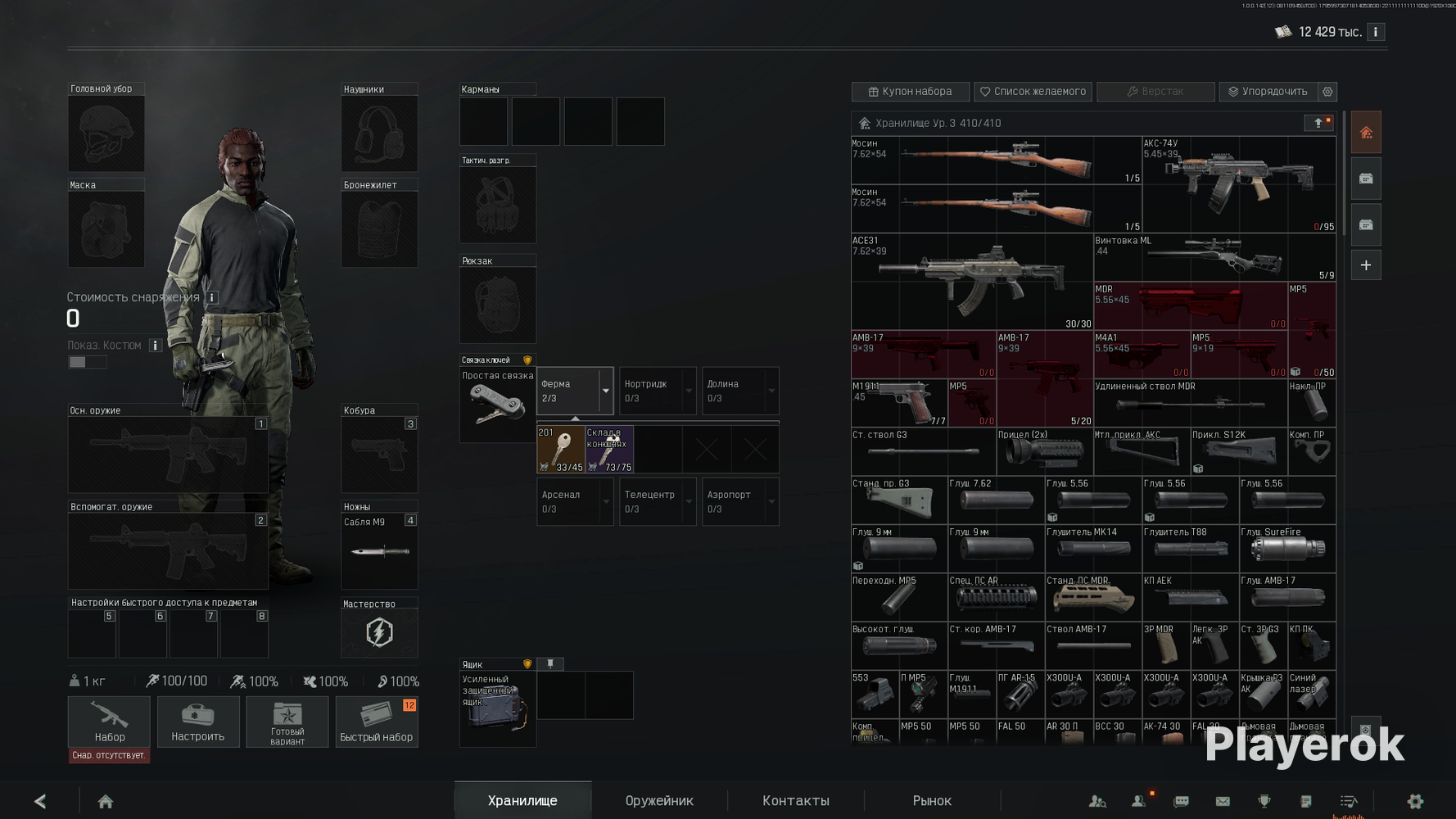Open Список желаемого wishlist
Screen dimensions: 1456x819
[x=1033, y=92]
